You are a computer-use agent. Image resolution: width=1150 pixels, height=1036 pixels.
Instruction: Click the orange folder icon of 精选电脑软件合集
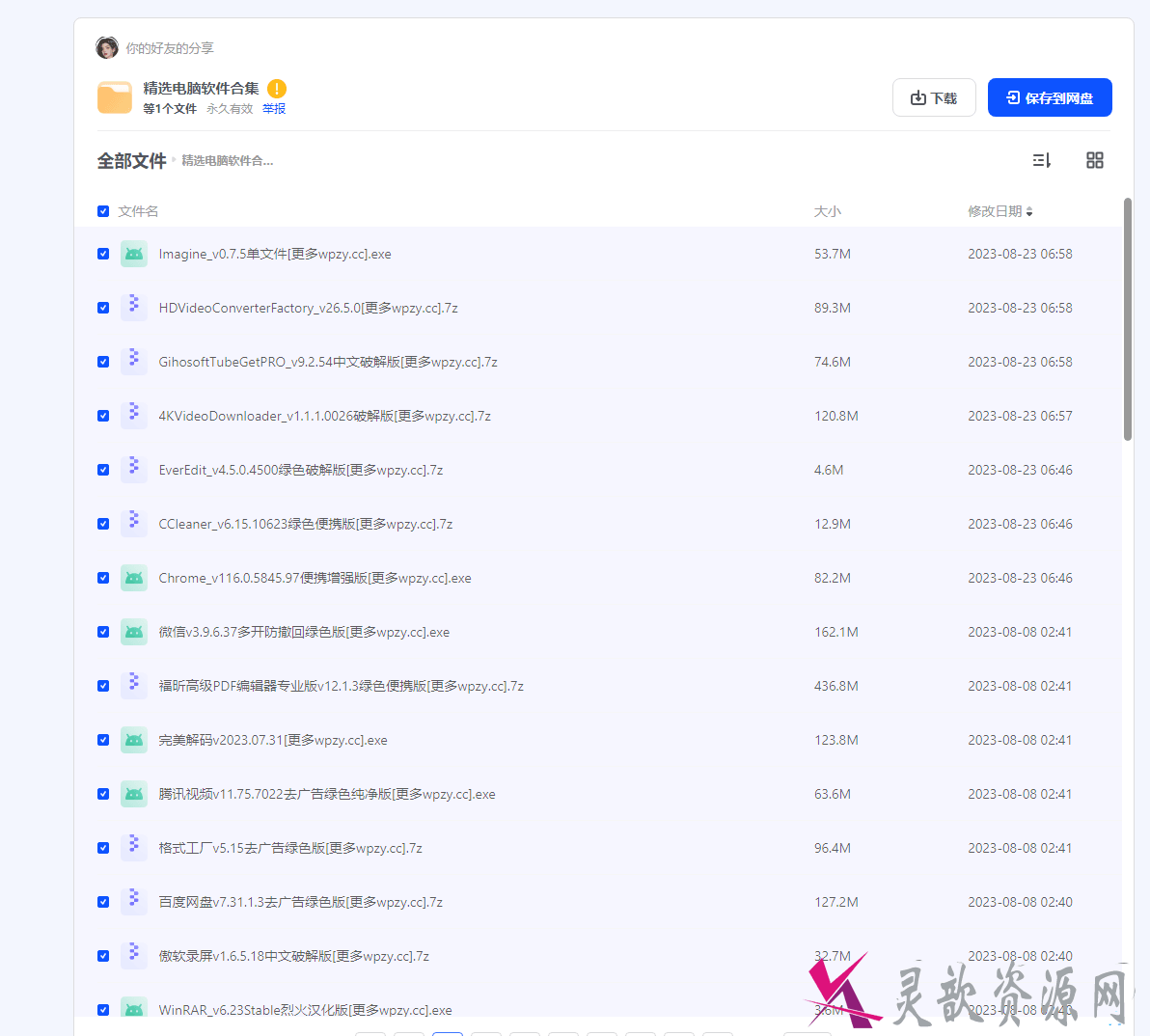(x=115, y=97)
